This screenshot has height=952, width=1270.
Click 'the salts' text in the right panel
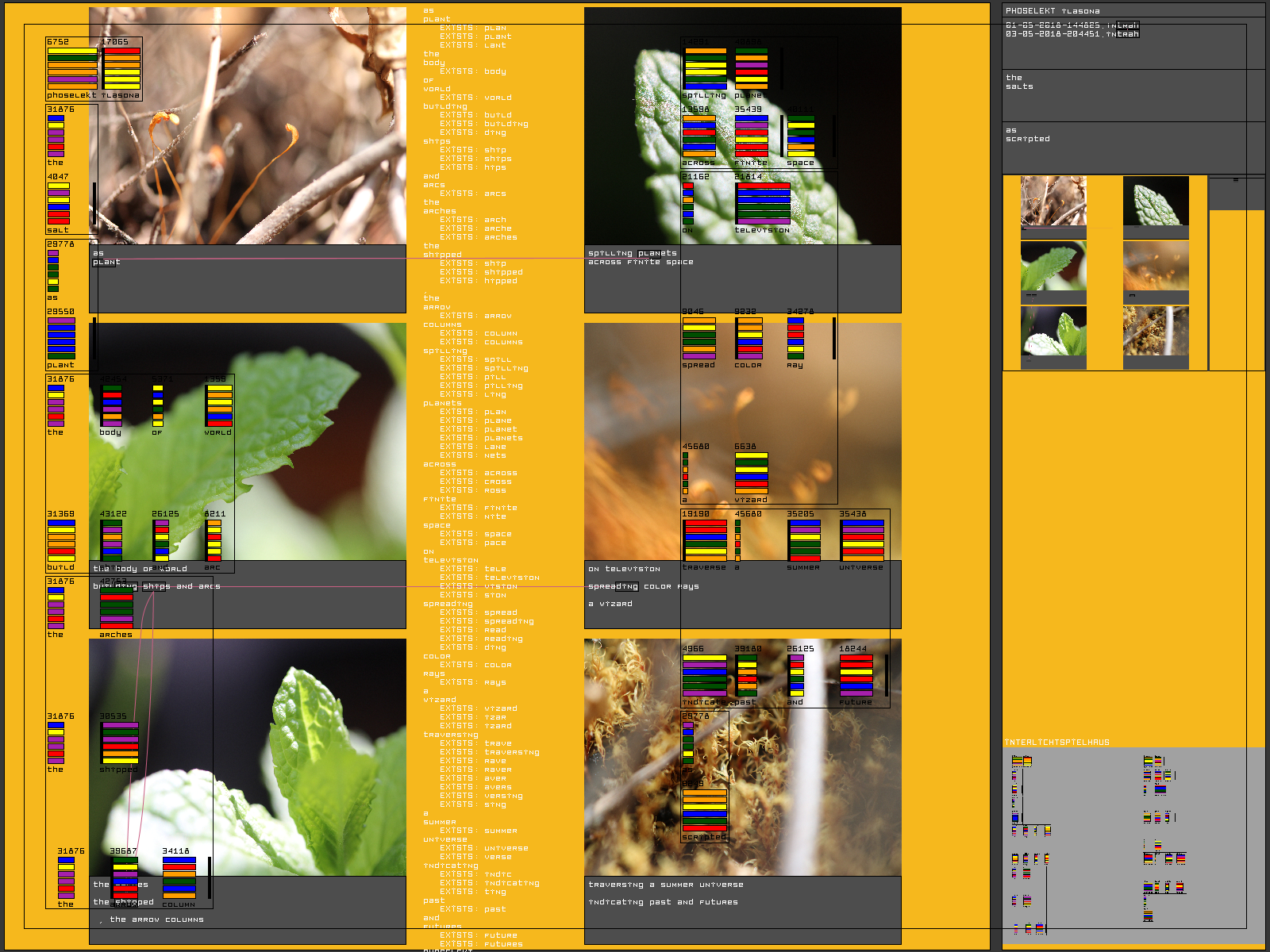coord(1019,82)
